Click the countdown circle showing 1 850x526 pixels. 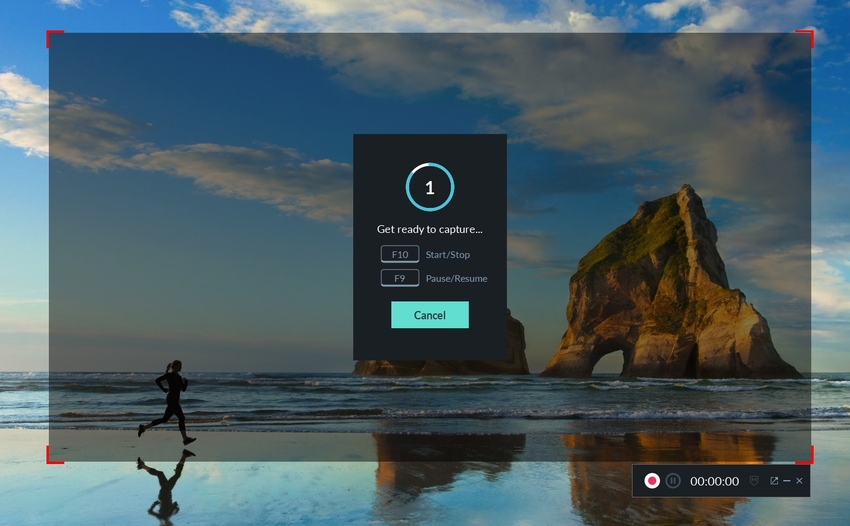(430, 187)
